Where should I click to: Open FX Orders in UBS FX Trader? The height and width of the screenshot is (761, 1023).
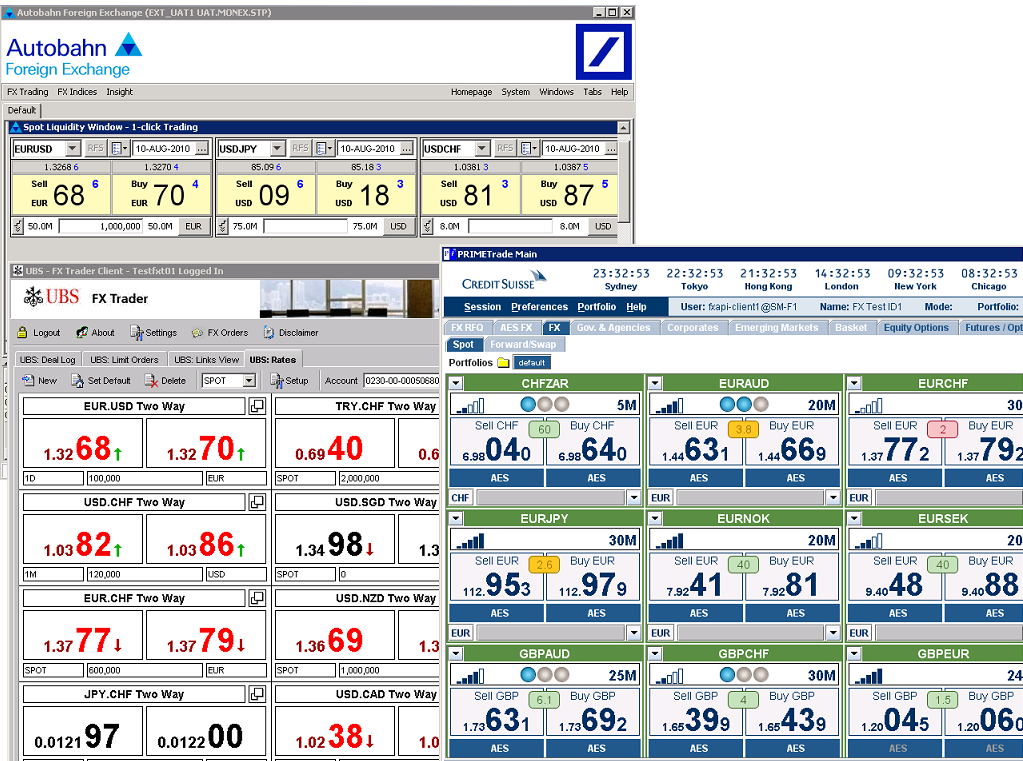[x=220, y=333]
